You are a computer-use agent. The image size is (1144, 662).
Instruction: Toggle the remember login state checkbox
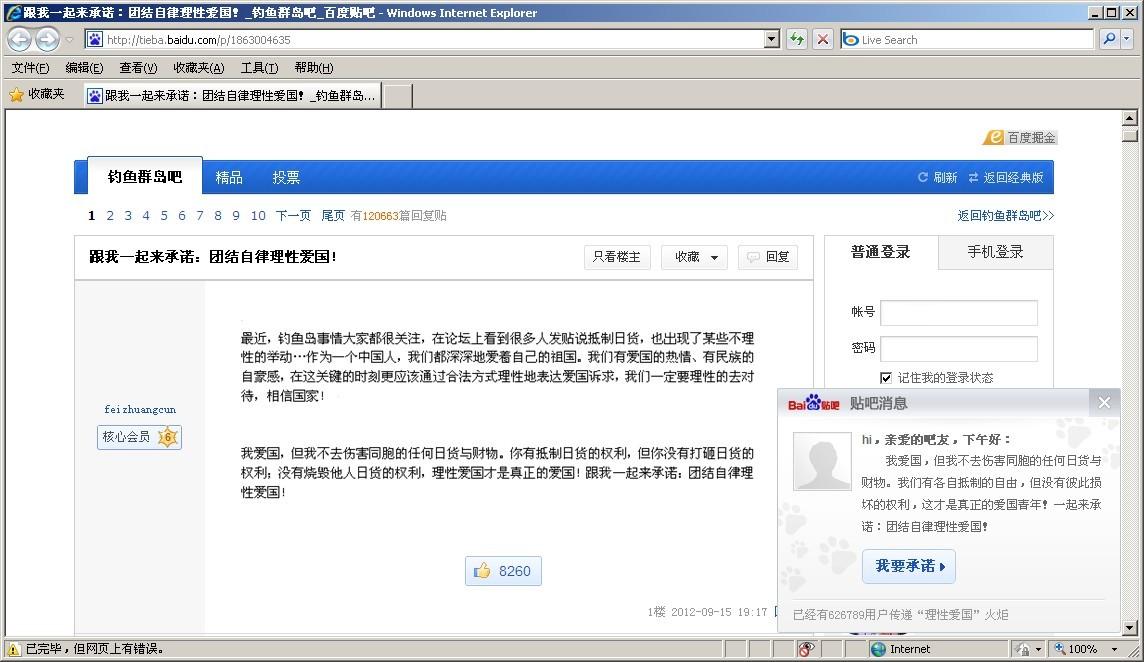pyautogui.click(x=885, y=377)
